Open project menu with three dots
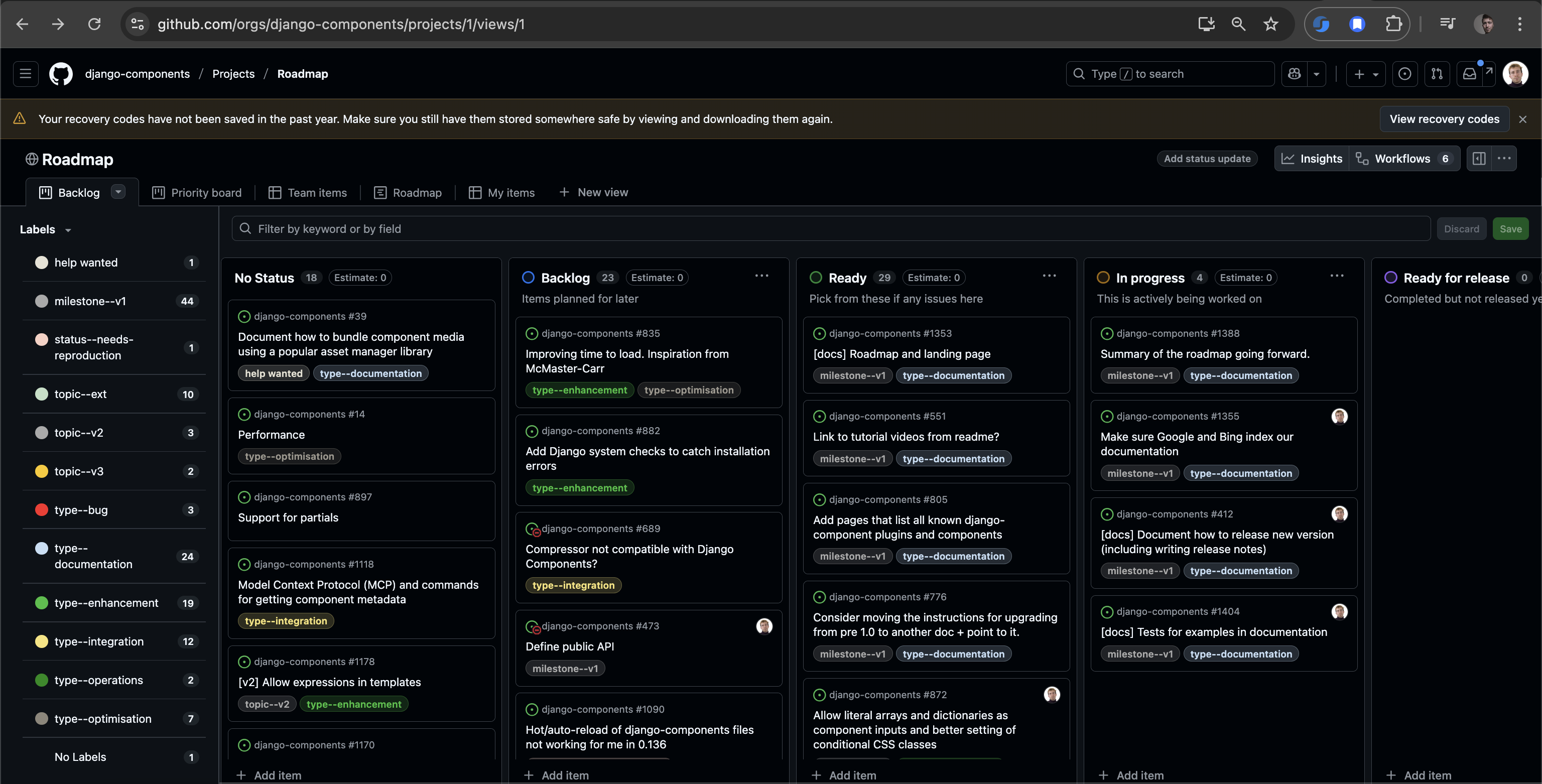 (x=1504, y=159)
